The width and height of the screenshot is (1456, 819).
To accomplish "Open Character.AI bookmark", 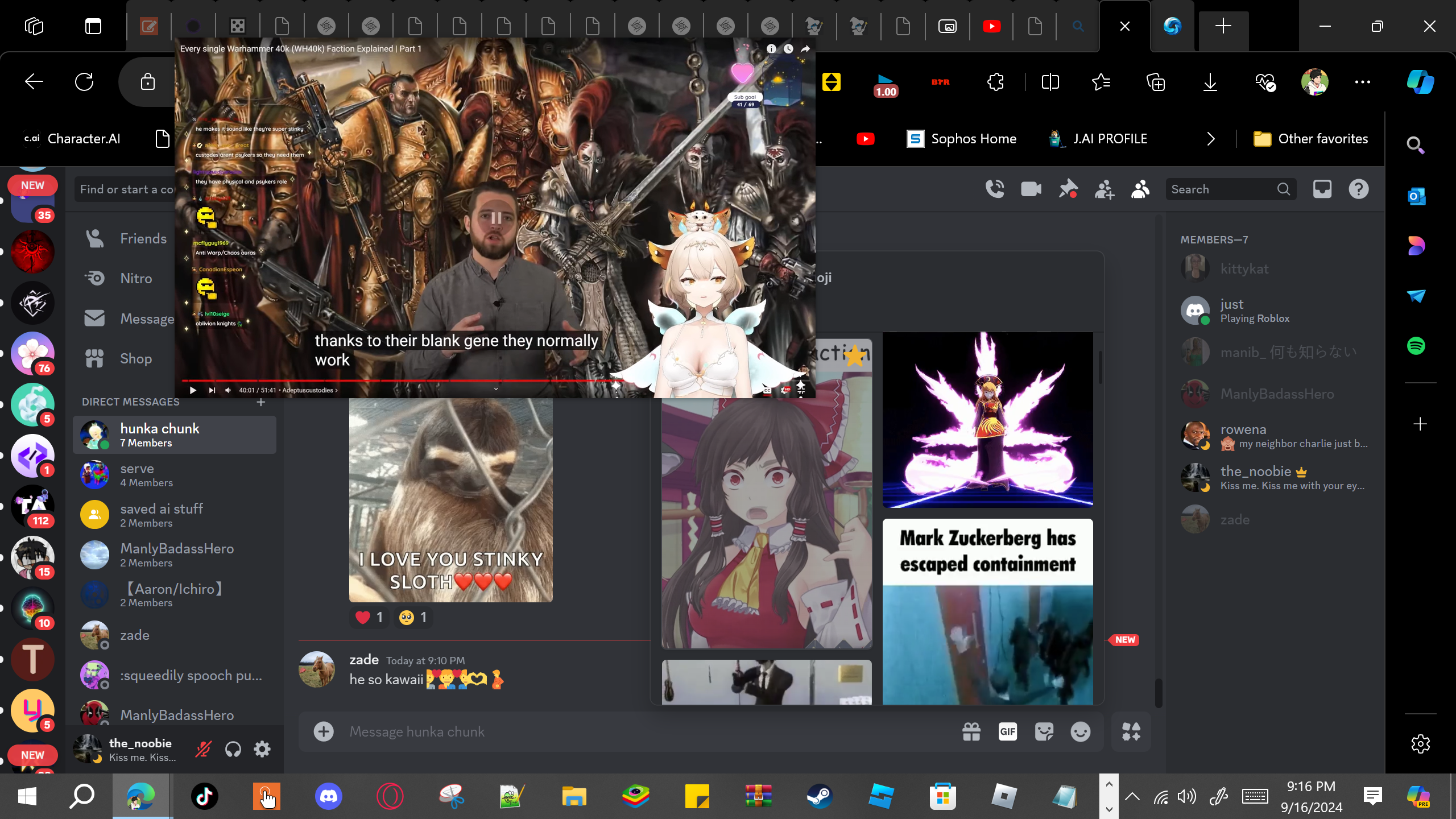I will pos(72,139).
